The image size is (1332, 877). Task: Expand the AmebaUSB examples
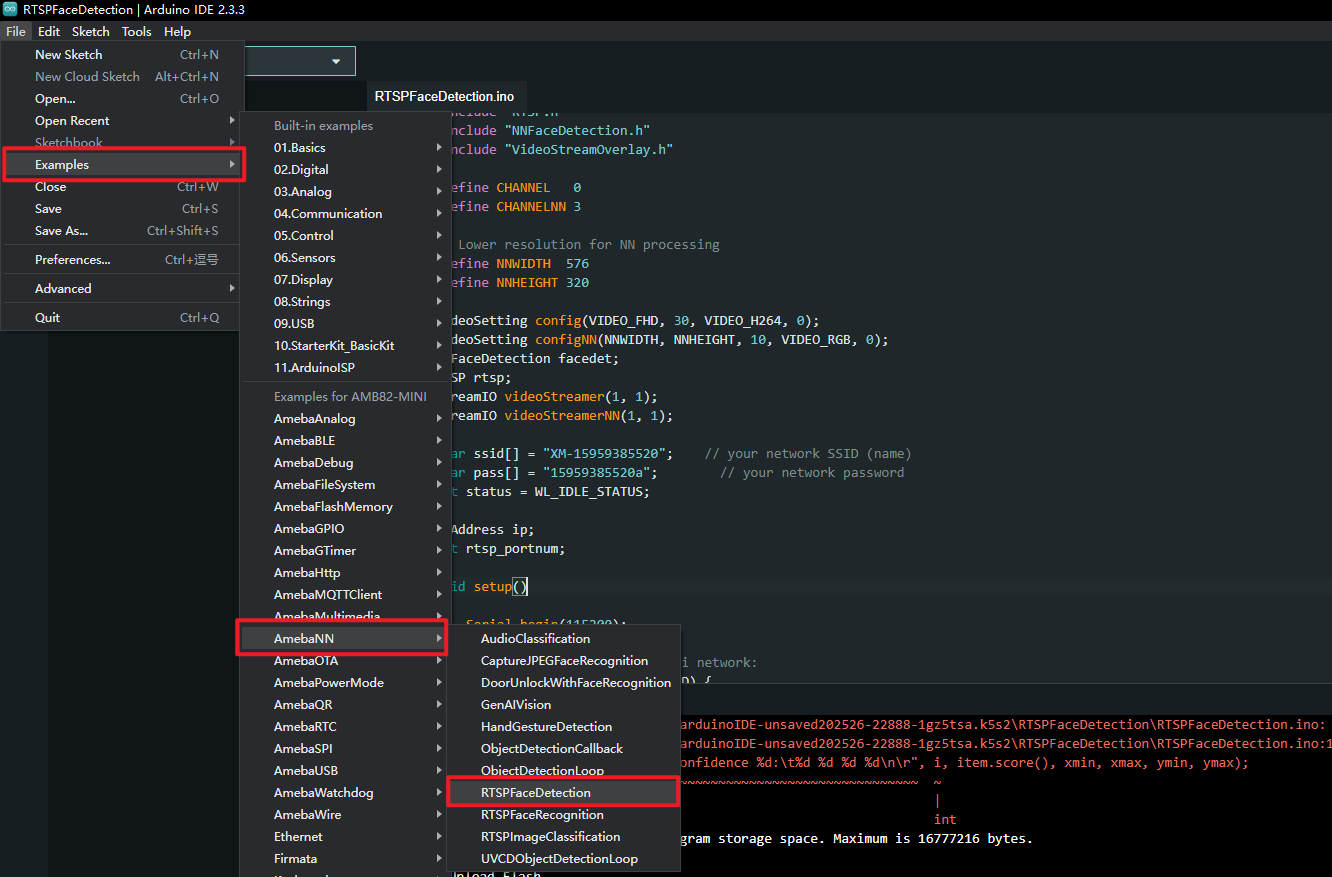pyautogui.click(x=345, y=771)
